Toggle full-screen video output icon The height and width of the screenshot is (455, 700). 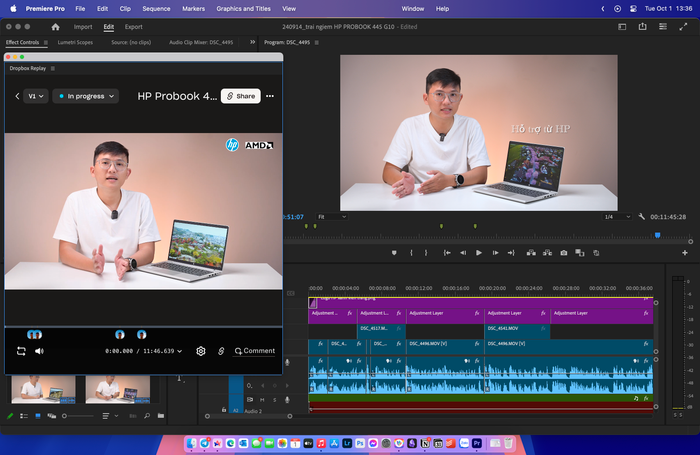[683, 27]
